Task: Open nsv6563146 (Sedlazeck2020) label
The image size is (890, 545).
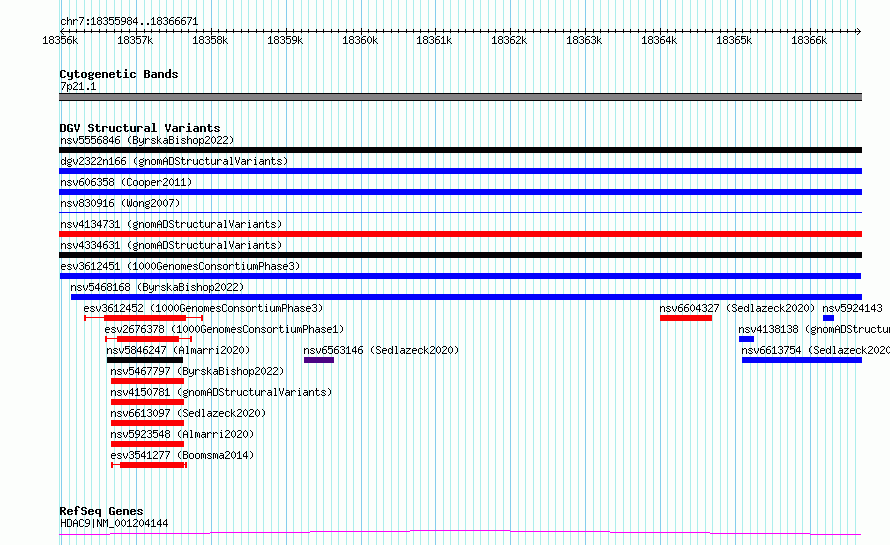Action: tap(381, 350)
